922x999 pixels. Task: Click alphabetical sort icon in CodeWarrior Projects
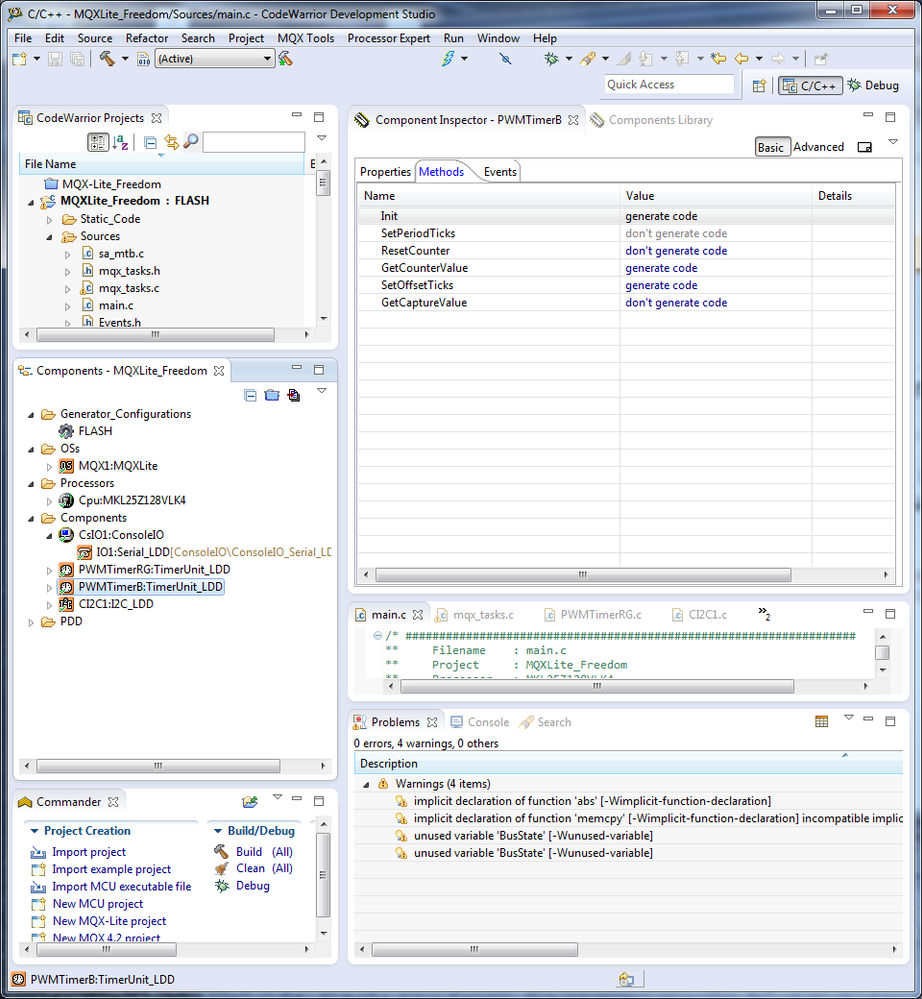click(120, 142)
